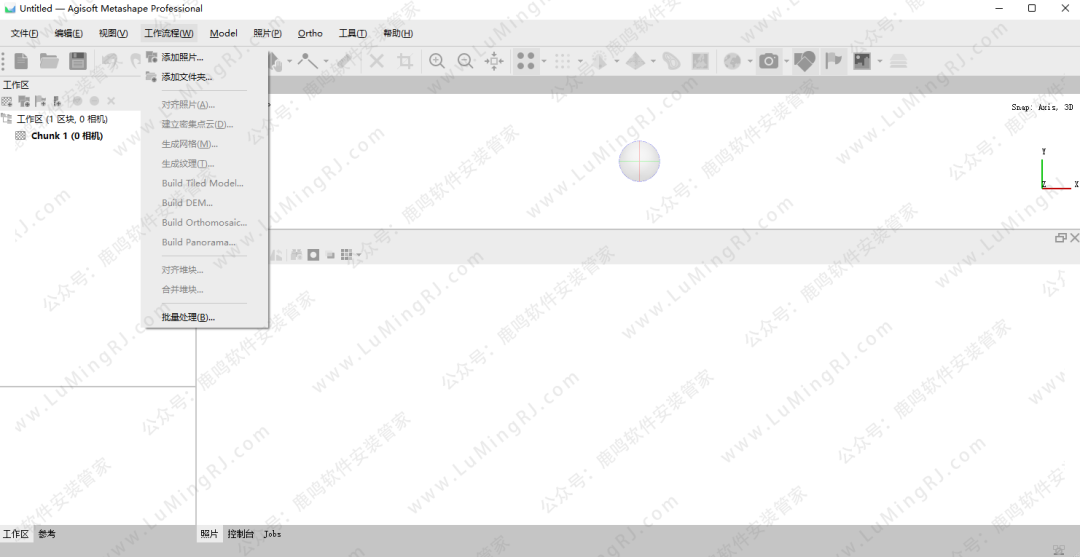Open the 文件(F) menu
The height and width of the screenshot is (557, 1080).
(25, 34)
